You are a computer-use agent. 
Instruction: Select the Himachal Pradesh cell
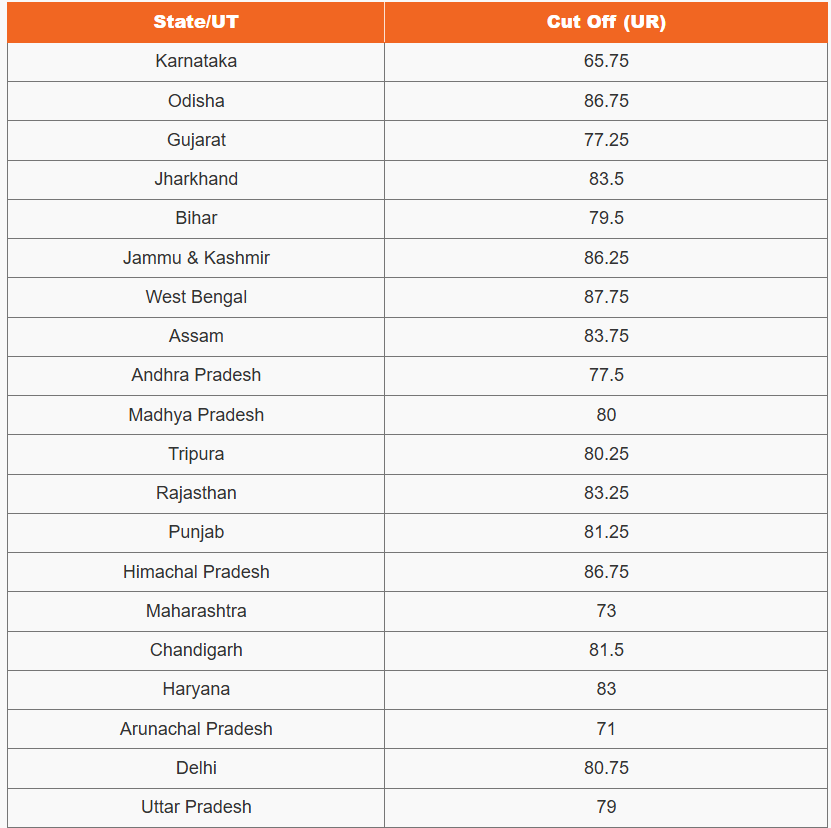tap(196, 572)
